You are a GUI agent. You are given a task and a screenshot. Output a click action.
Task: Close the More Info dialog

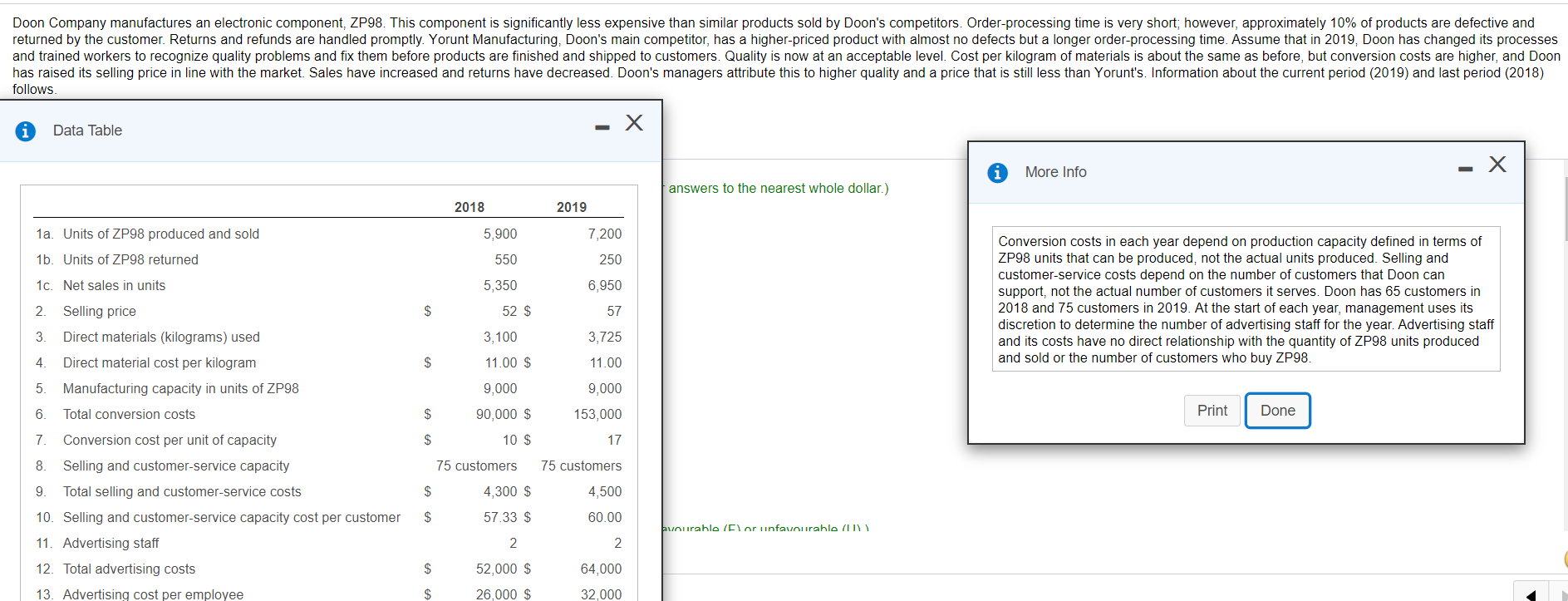coord(1497,165)
